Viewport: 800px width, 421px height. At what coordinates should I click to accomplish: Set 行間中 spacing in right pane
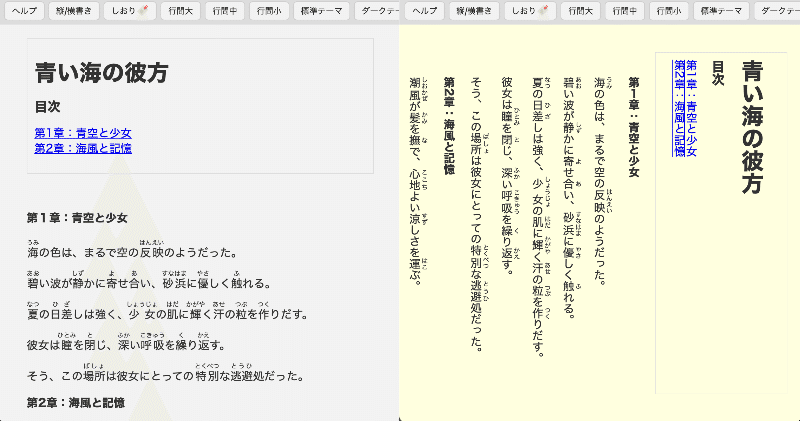pos(624,11)
